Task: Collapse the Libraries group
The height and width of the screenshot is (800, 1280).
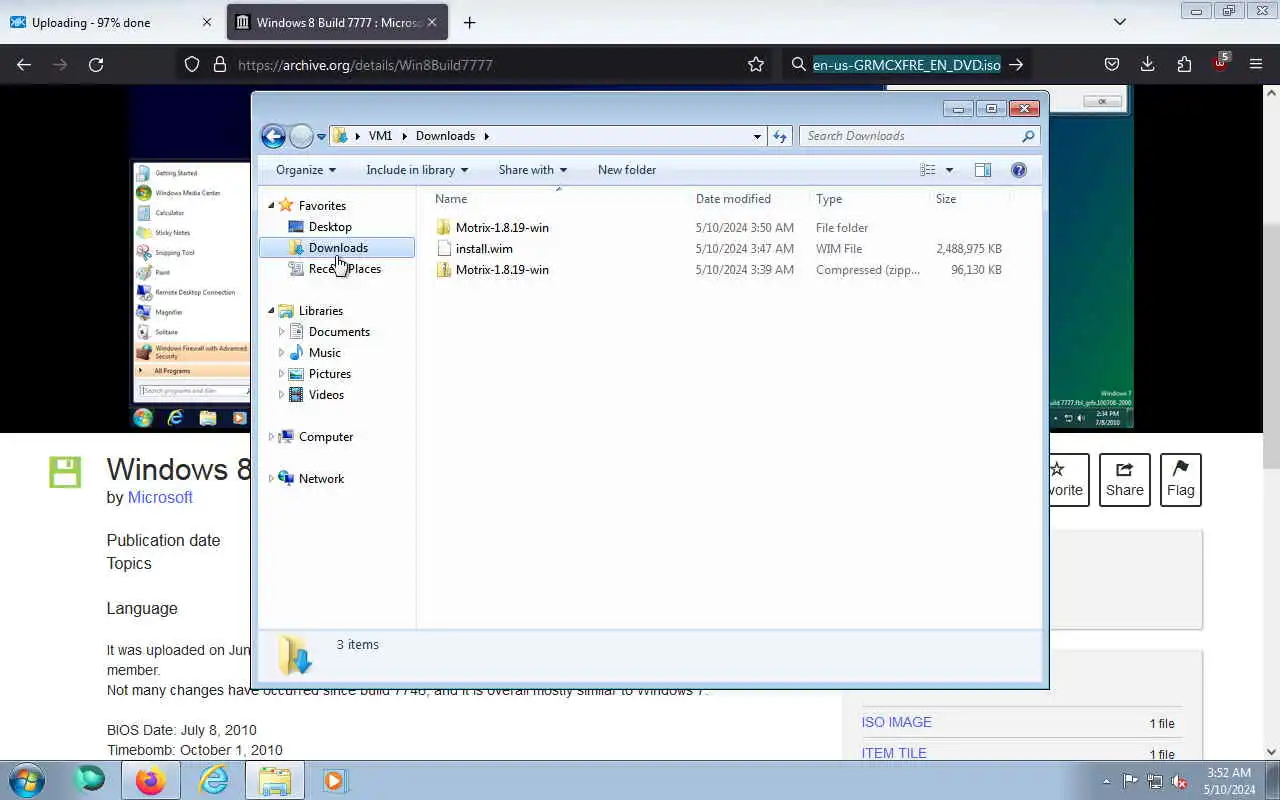Action: [271, 311]
